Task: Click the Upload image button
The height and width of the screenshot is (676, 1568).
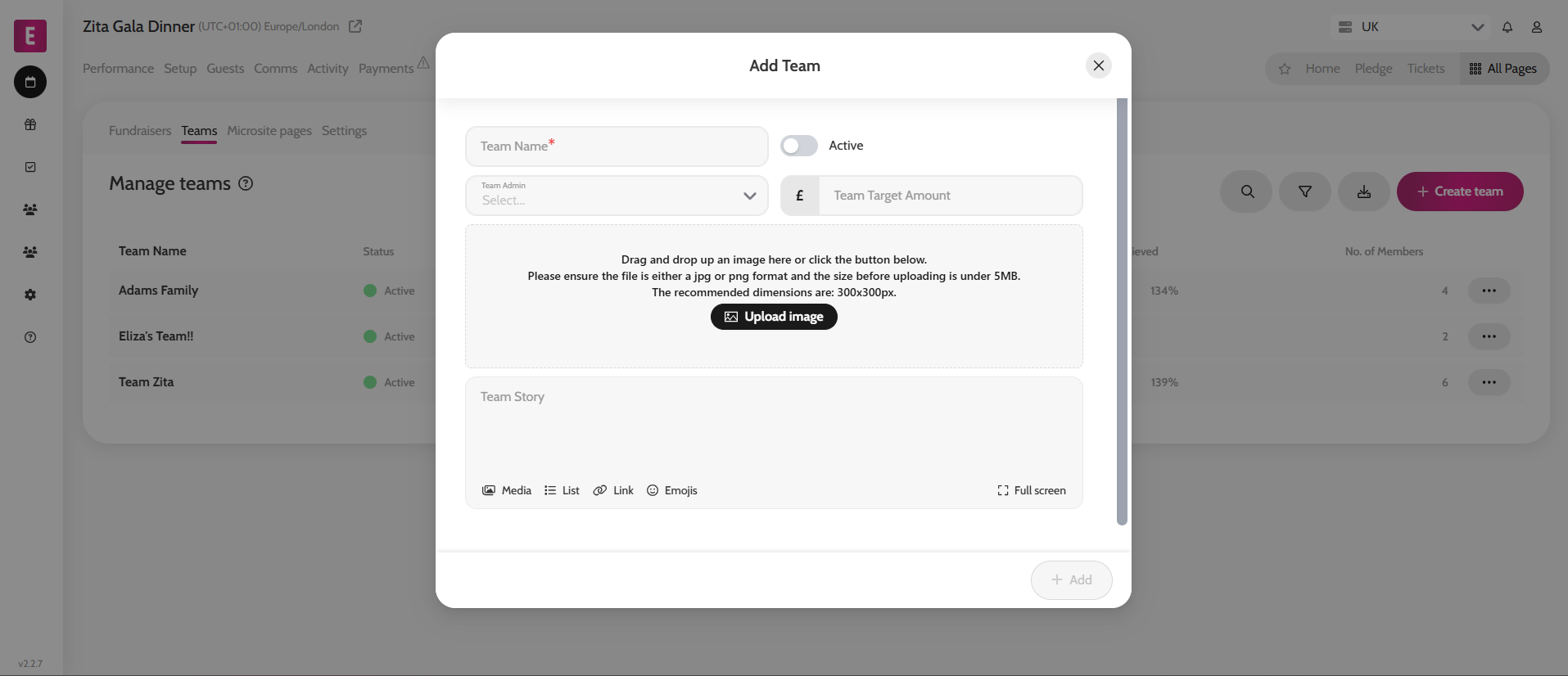Action: 774,317
